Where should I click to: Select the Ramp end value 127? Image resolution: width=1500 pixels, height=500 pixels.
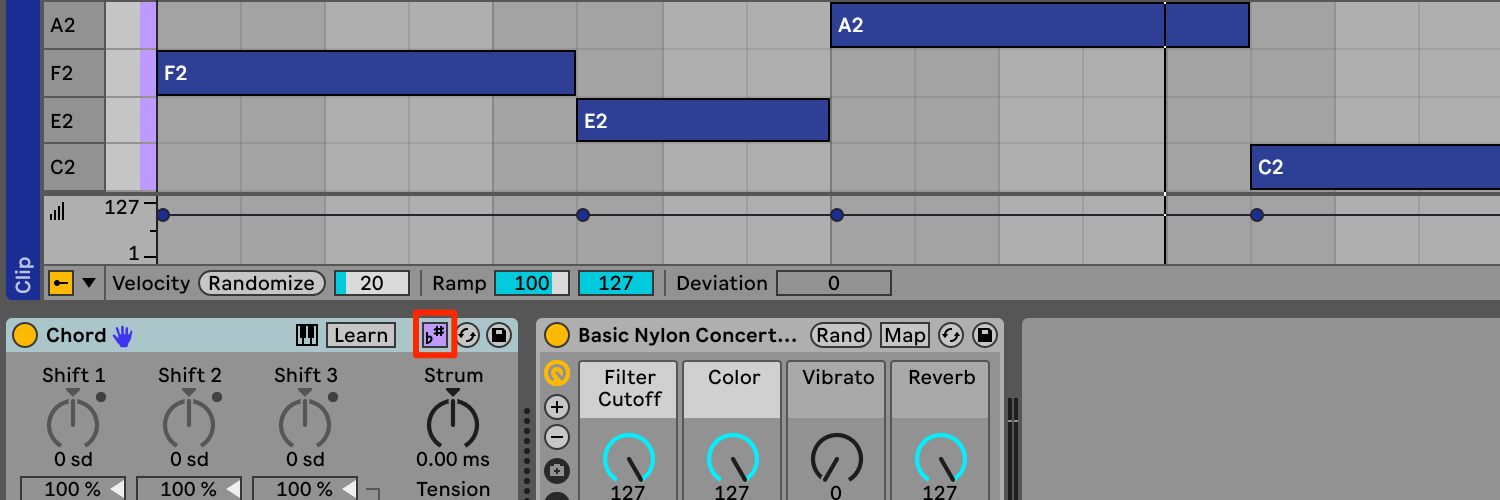tap(616, 283)
